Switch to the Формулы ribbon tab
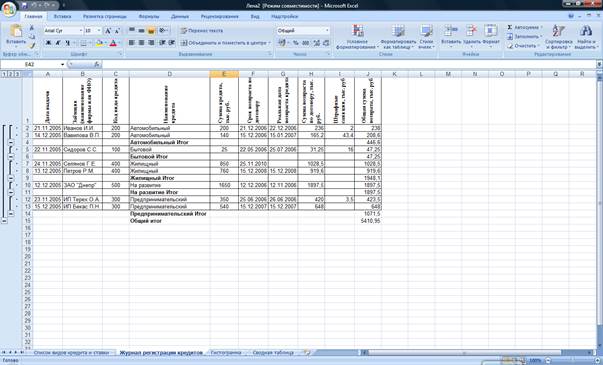Viewport: 603px width, 365px height. (148, 17)
